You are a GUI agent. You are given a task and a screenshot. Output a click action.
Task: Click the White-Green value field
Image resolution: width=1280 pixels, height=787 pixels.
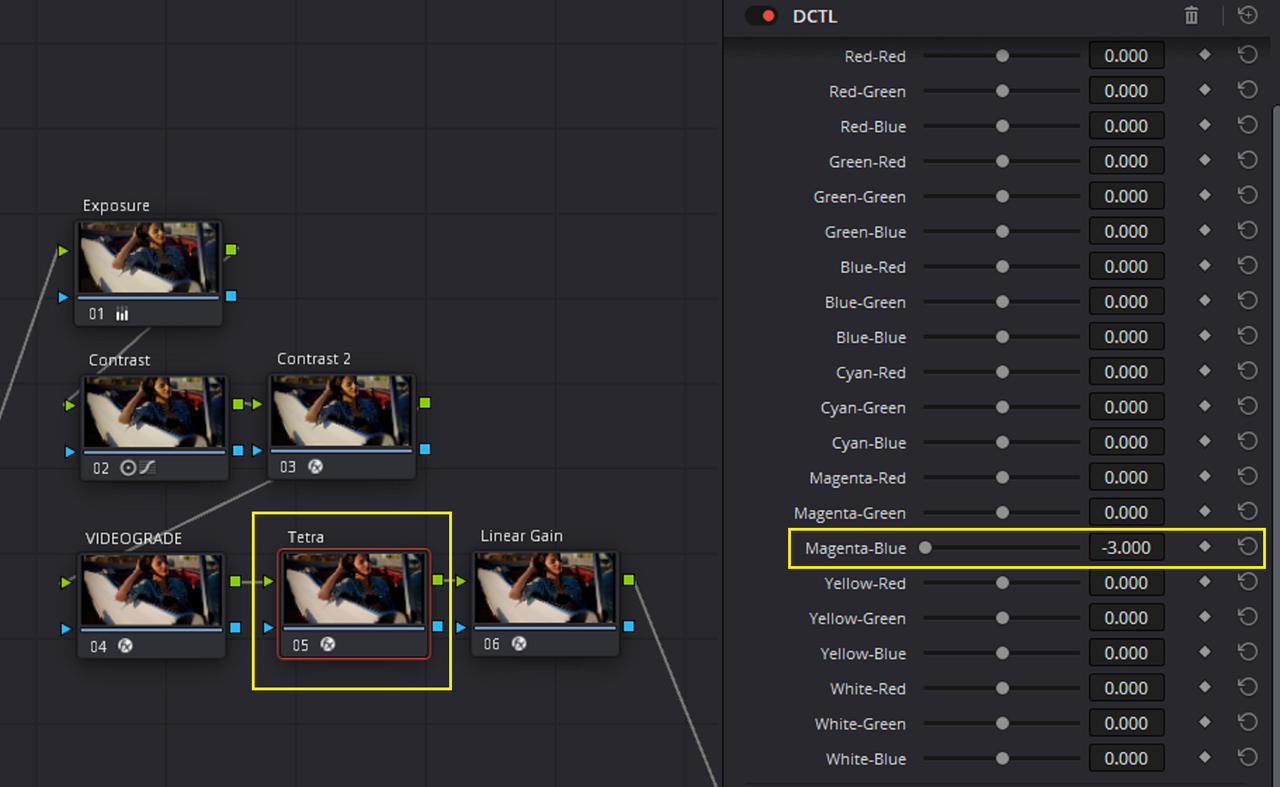coord(1126,723)
